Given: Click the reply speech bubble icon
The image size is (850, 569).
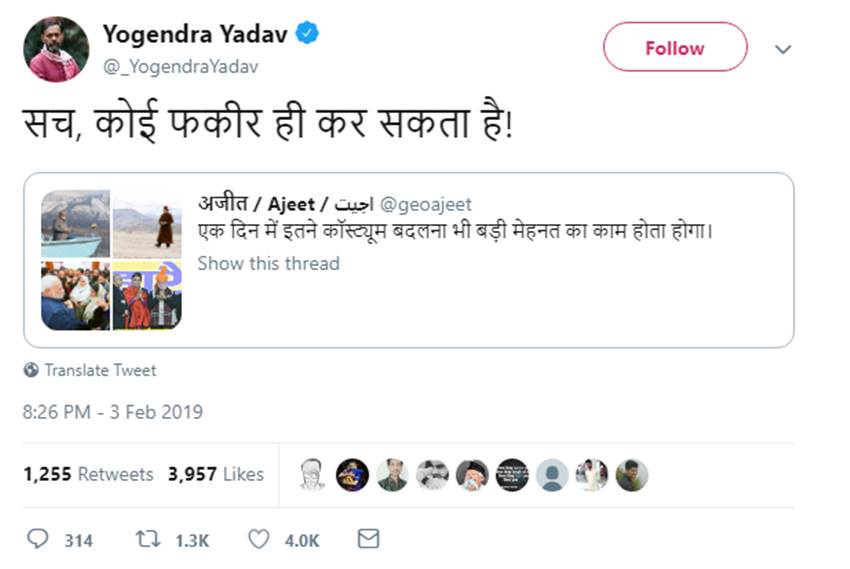Looking at the screenshot, I should 37,539.
